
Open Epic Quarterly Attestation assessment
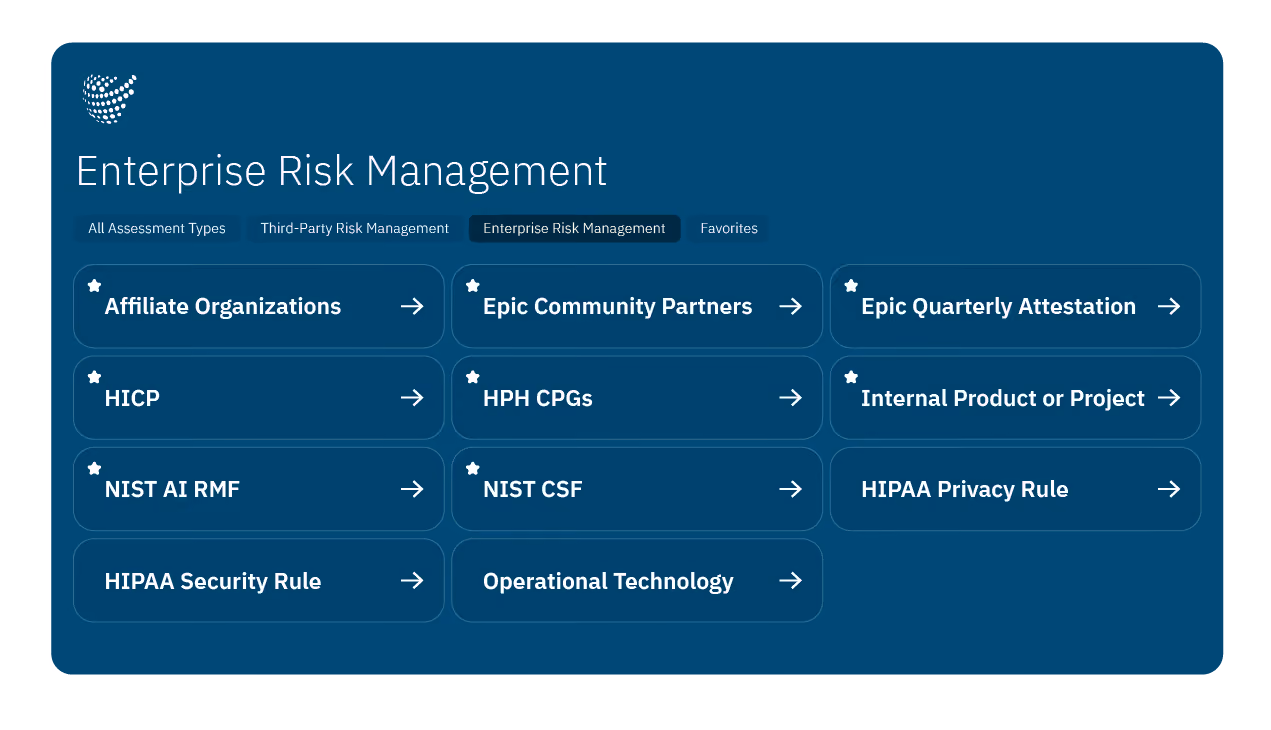pyautogui.click(x=1015, y=306)
